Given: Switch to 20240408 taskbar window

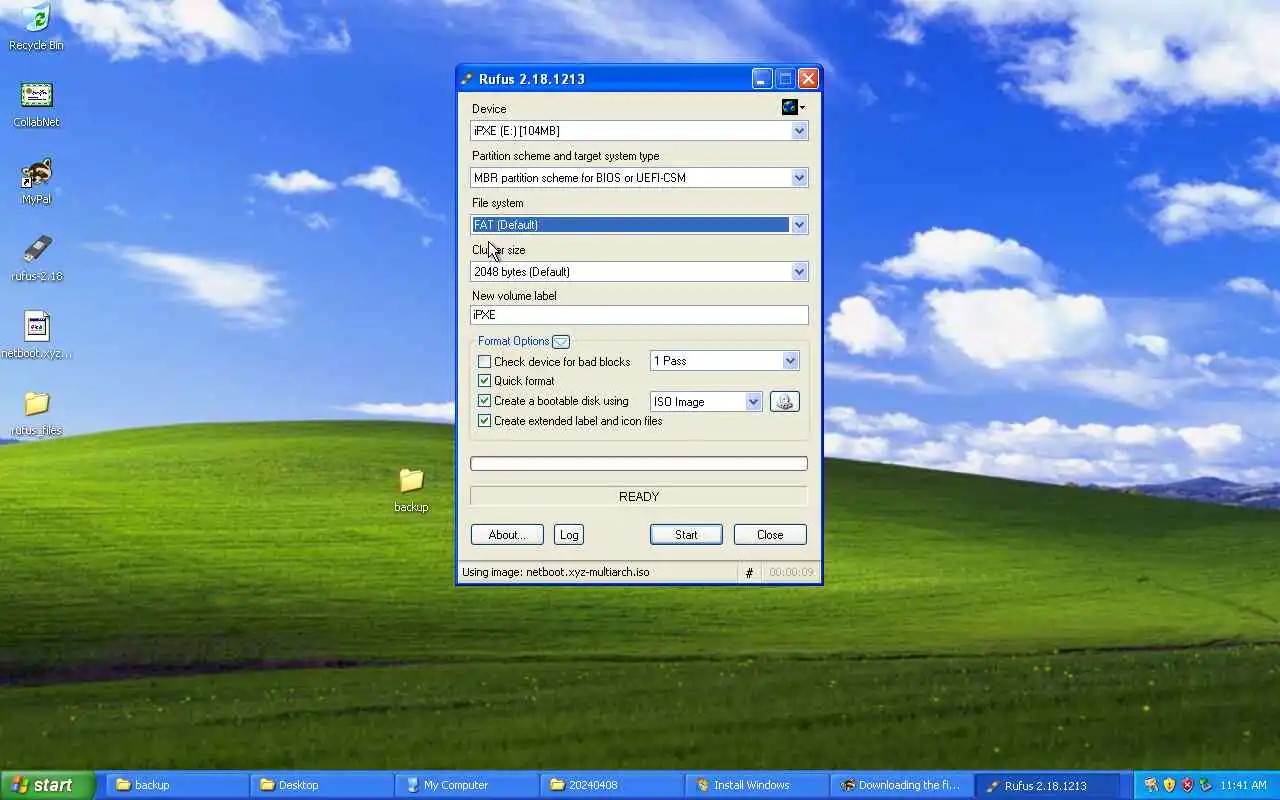Looking at the screenshot, I should click(x=612, y=785).
